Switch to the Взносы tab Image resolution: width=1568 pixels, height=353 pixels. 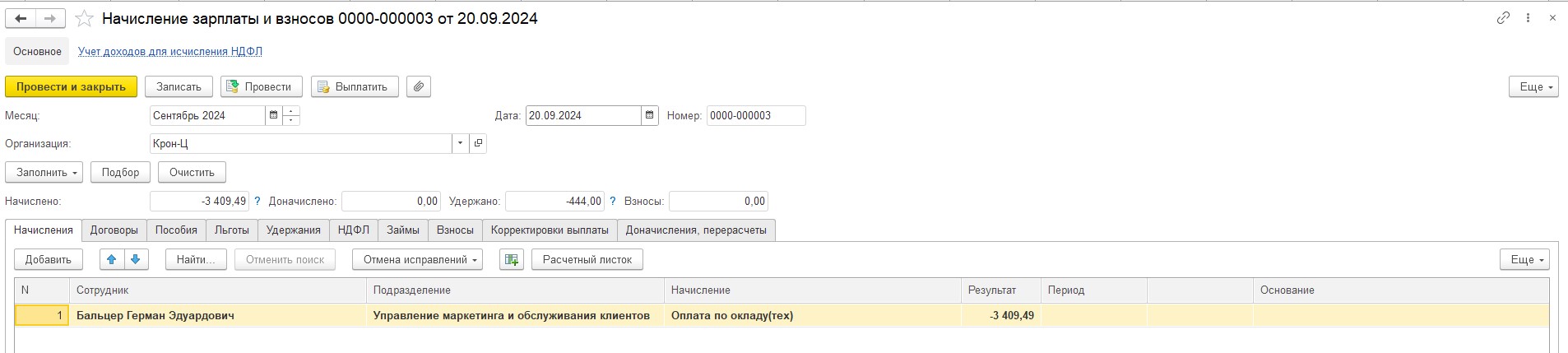[x=455, y=230]
